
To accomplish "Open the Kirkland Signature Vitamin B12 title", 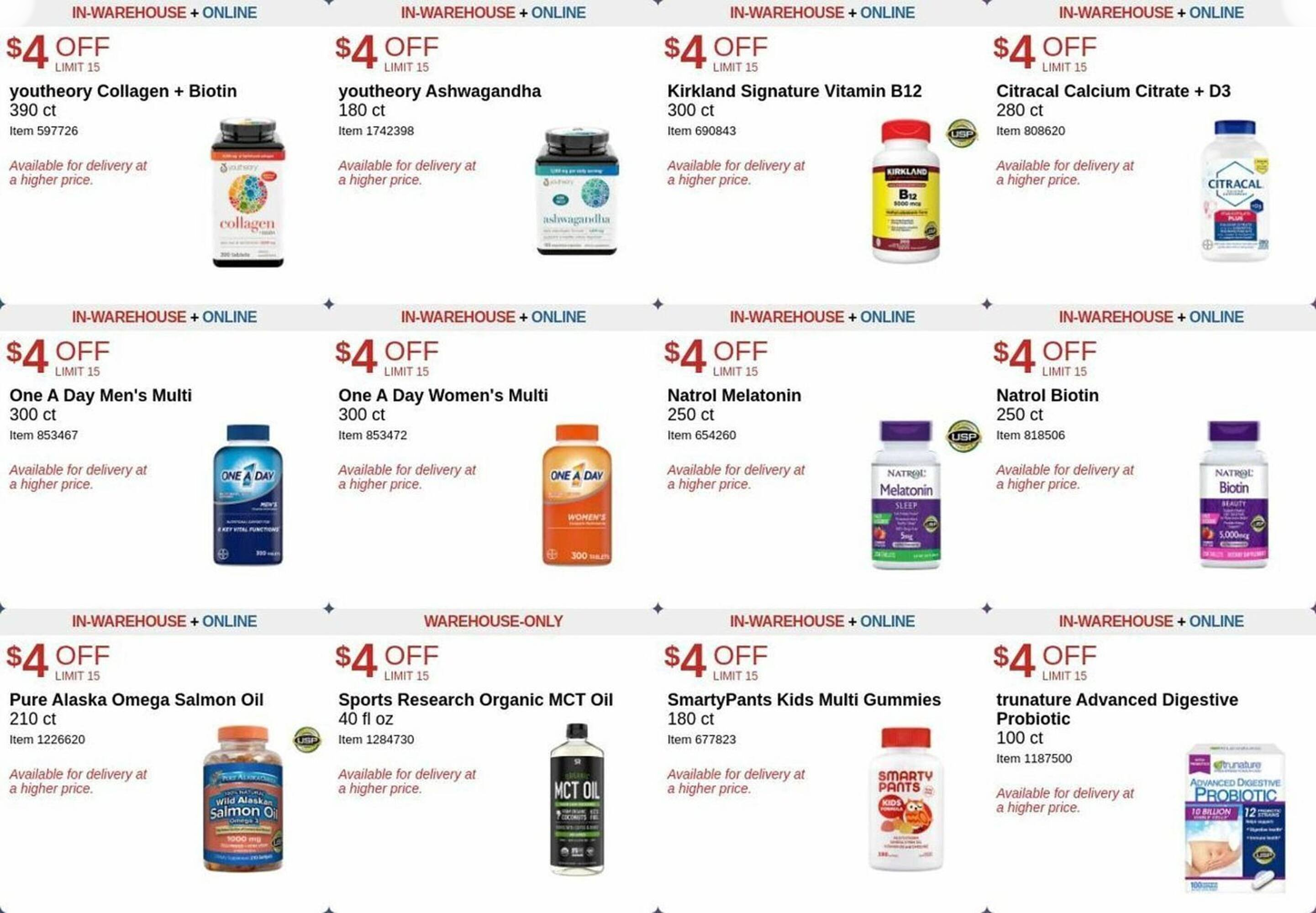I will 794,91.
